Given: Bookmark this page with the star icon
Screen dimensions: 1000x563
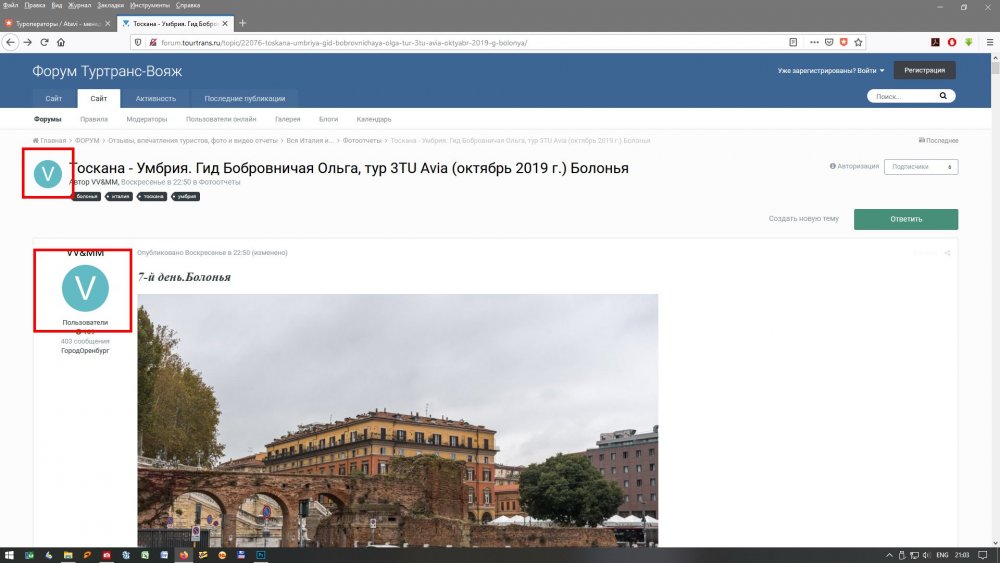Looking at the screenshot, I should [858, 42].
